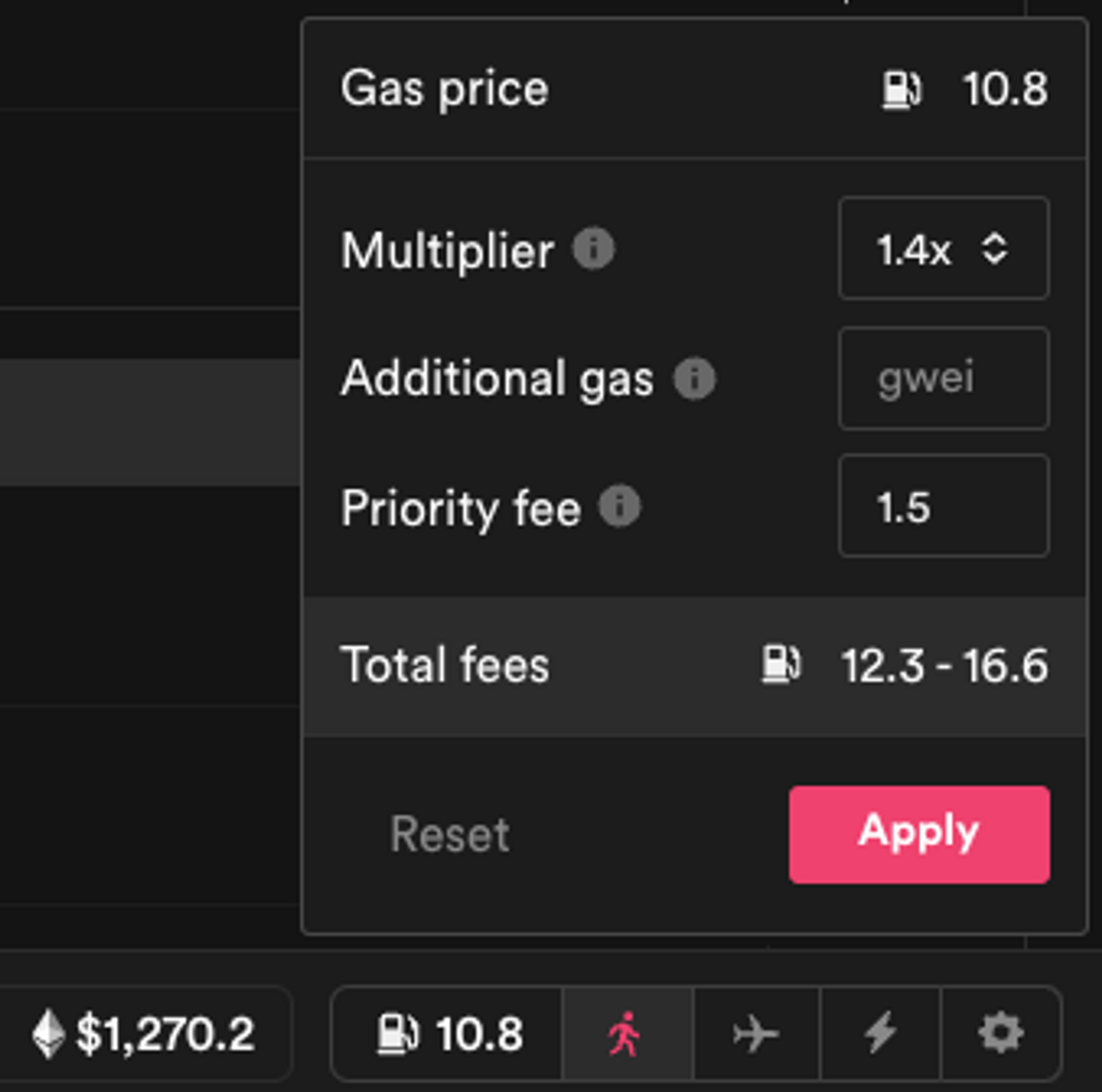This screenshot has width=1102, height=1092.
Task: Click the 10.8 gas value in bottom bar
Action: tap(479, 1033)
